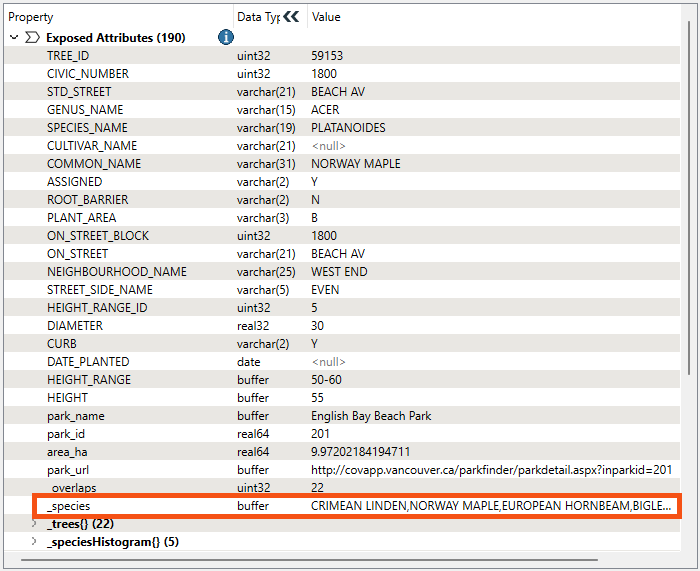Select the HEIGHT_RANGE attribute row

click(88, 380)
